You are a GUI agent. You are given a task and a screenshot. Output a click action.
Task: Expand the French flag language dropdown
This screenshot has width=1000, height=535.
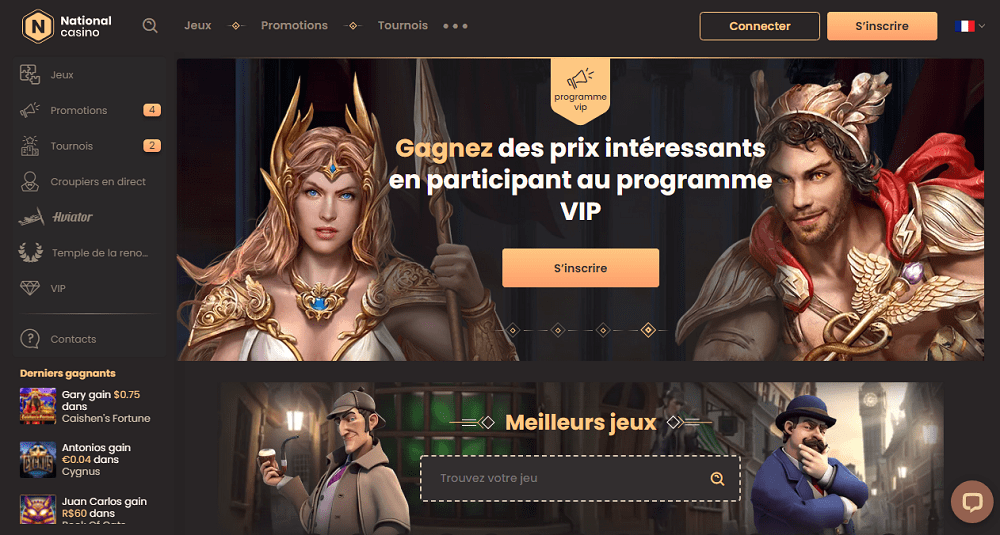[x=970, y=26]
